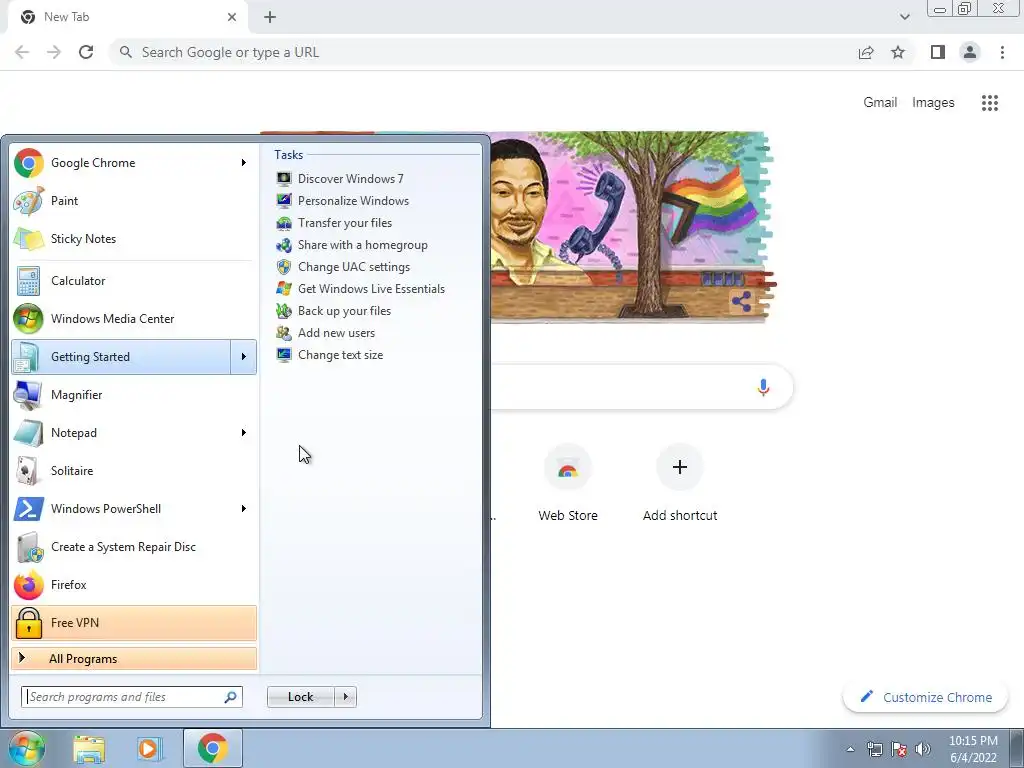The height and width of the screenshot is (768, 1024).
Task: Reload the page in Chrome
Action: (86, 52)
